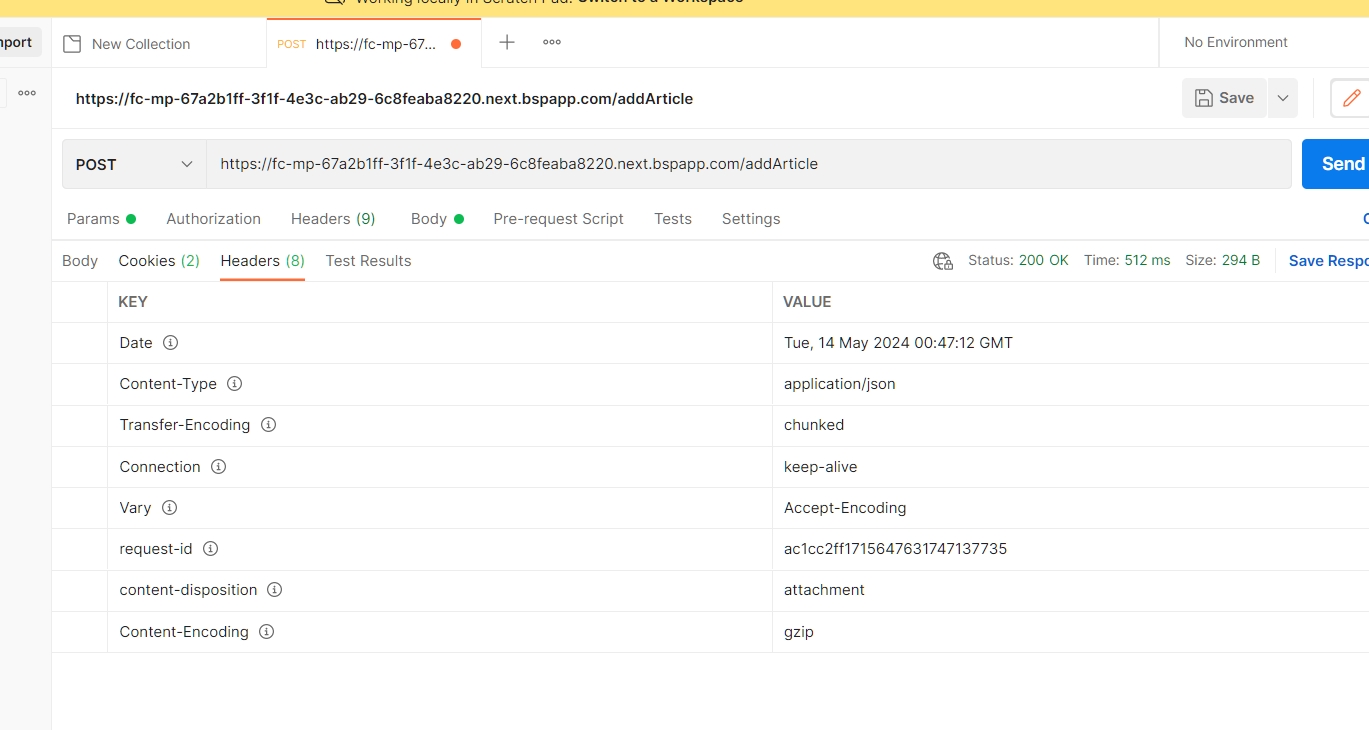Image resolution: width=1369 pixels, height=730 pixels.
Task: Show info for the Content-Encoding header
Action: (266, 632)
